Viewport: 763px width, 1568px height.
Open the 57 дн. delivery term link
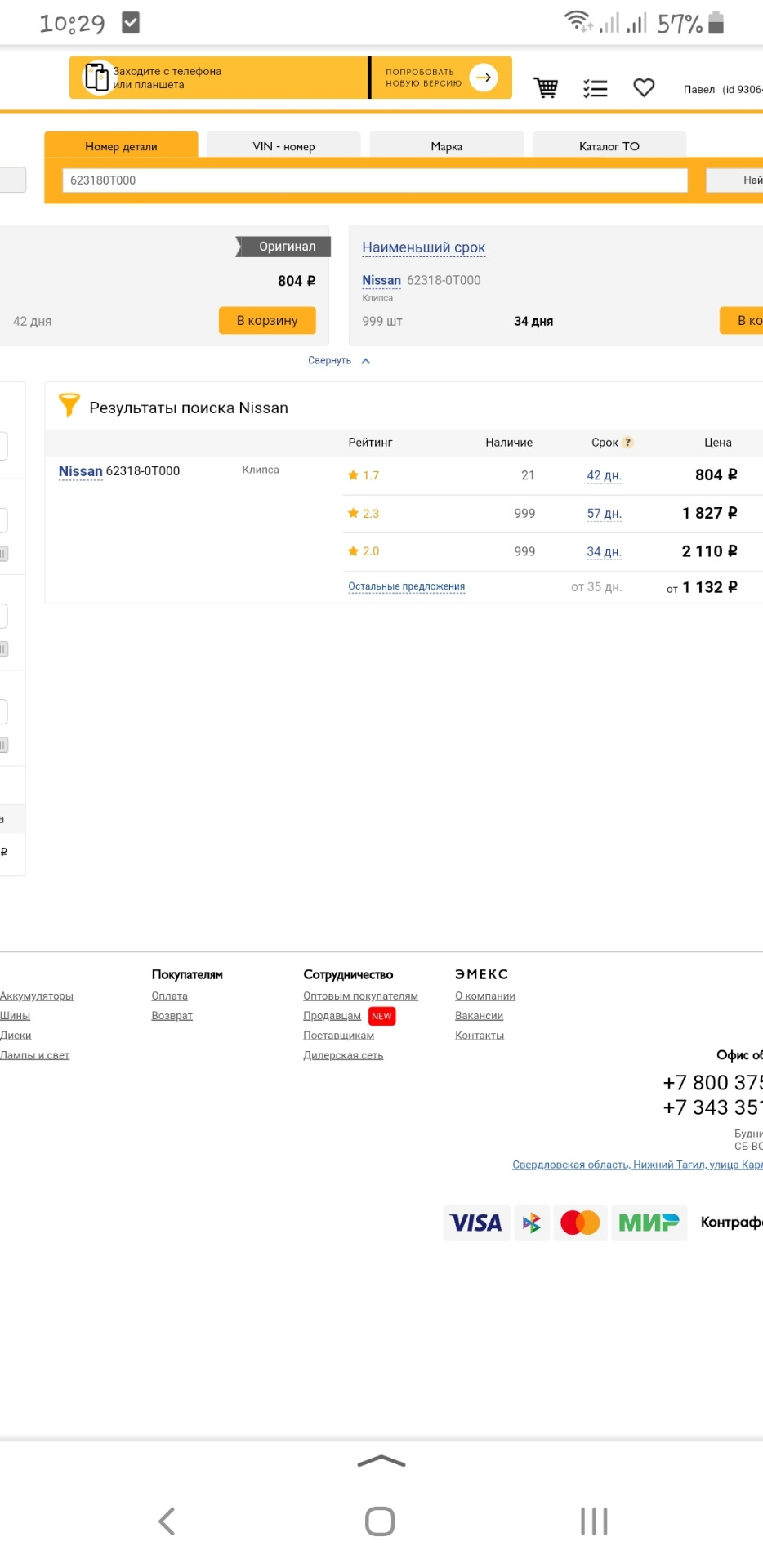(605, 514)
